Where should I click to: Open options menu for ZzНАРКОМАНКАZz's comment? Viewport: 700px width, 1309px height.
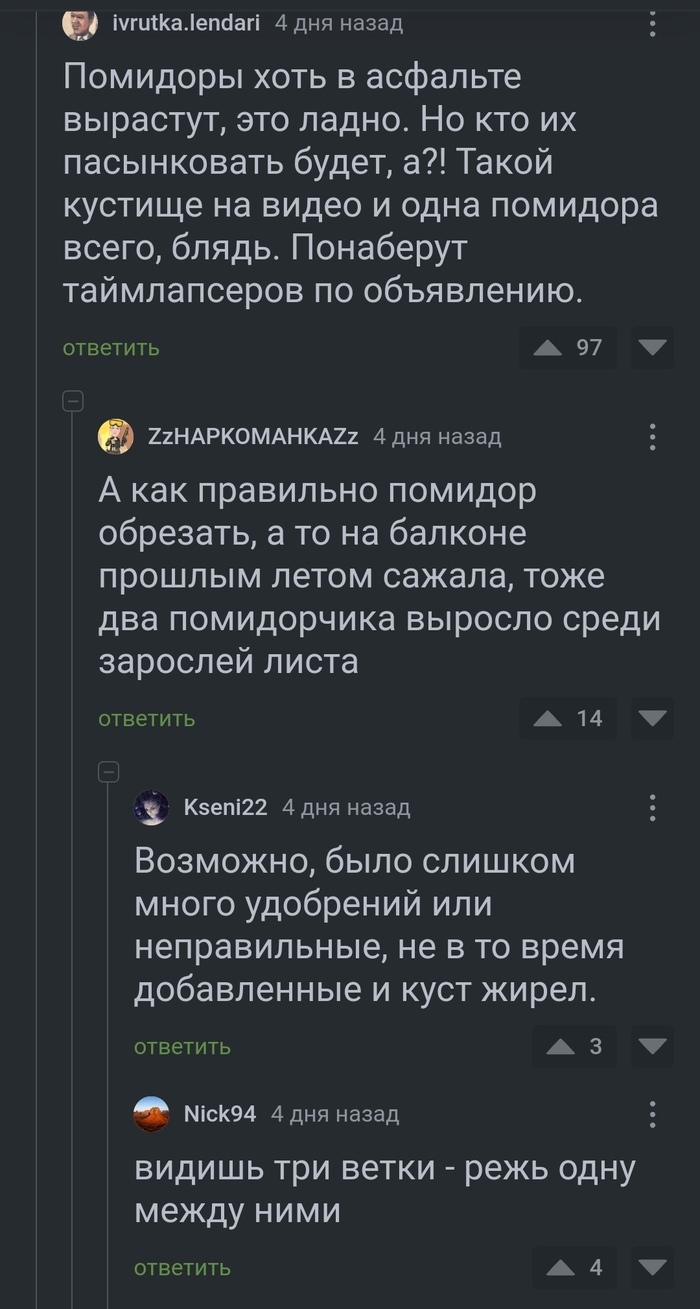[653, 437]
